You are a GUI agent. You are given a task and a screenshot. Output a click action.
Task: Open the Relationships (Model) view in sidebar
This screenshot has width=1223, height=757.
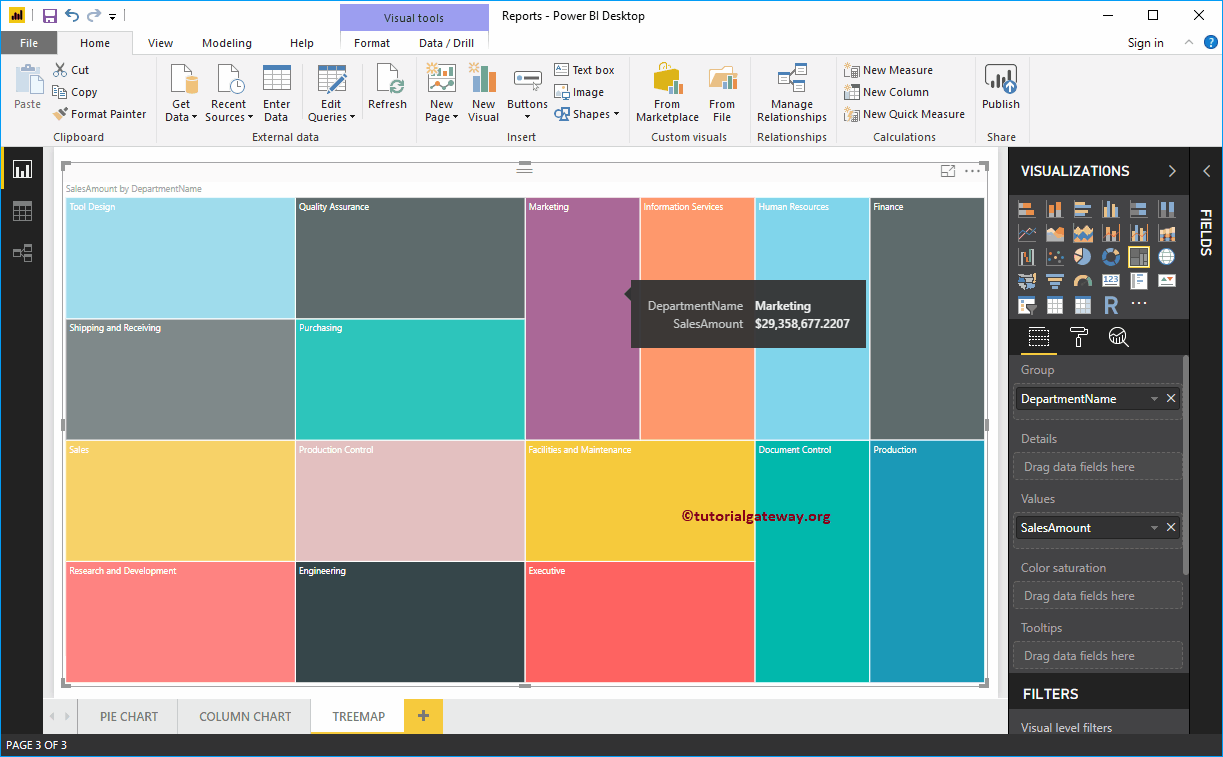22,253
